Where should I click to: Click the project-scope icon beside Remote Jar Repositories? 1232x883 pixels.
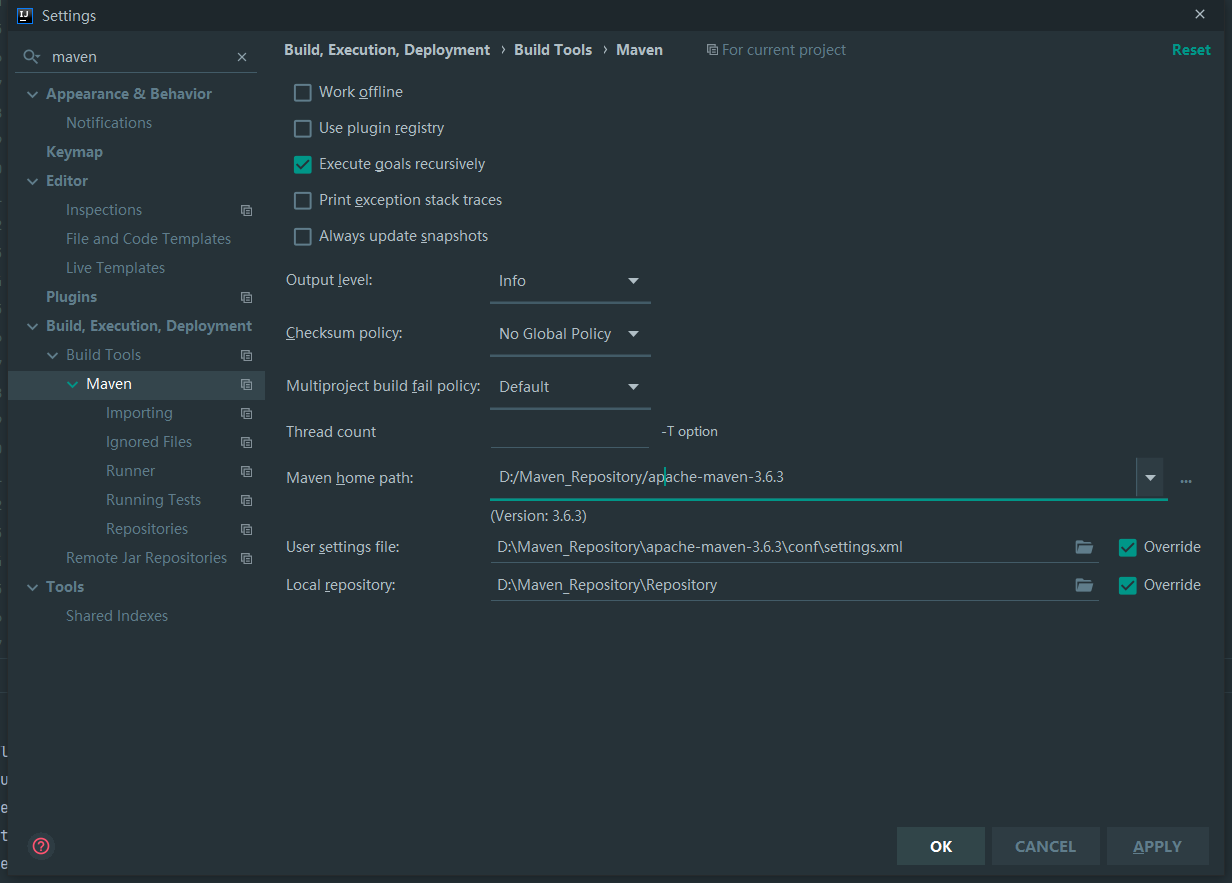[246, 558]
